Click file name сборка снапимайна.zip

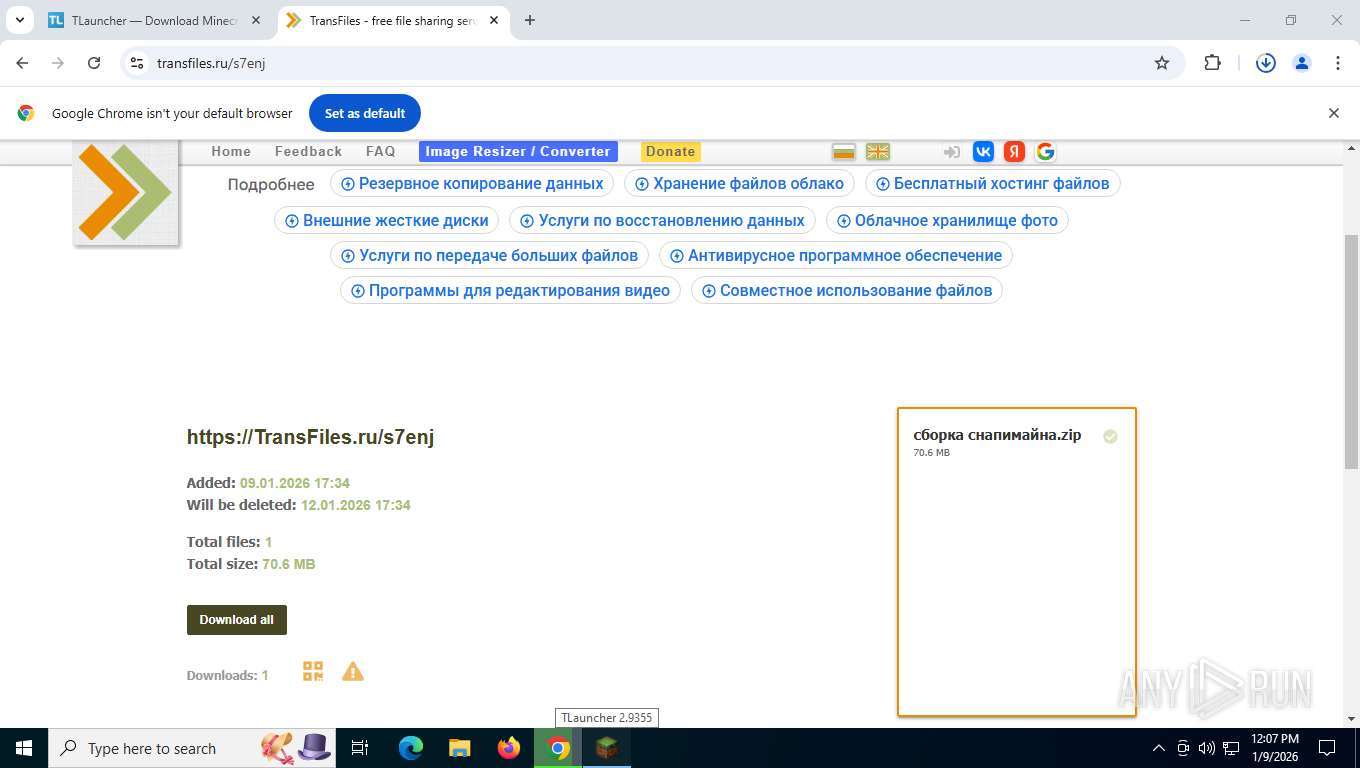click(x=997, y=435)
